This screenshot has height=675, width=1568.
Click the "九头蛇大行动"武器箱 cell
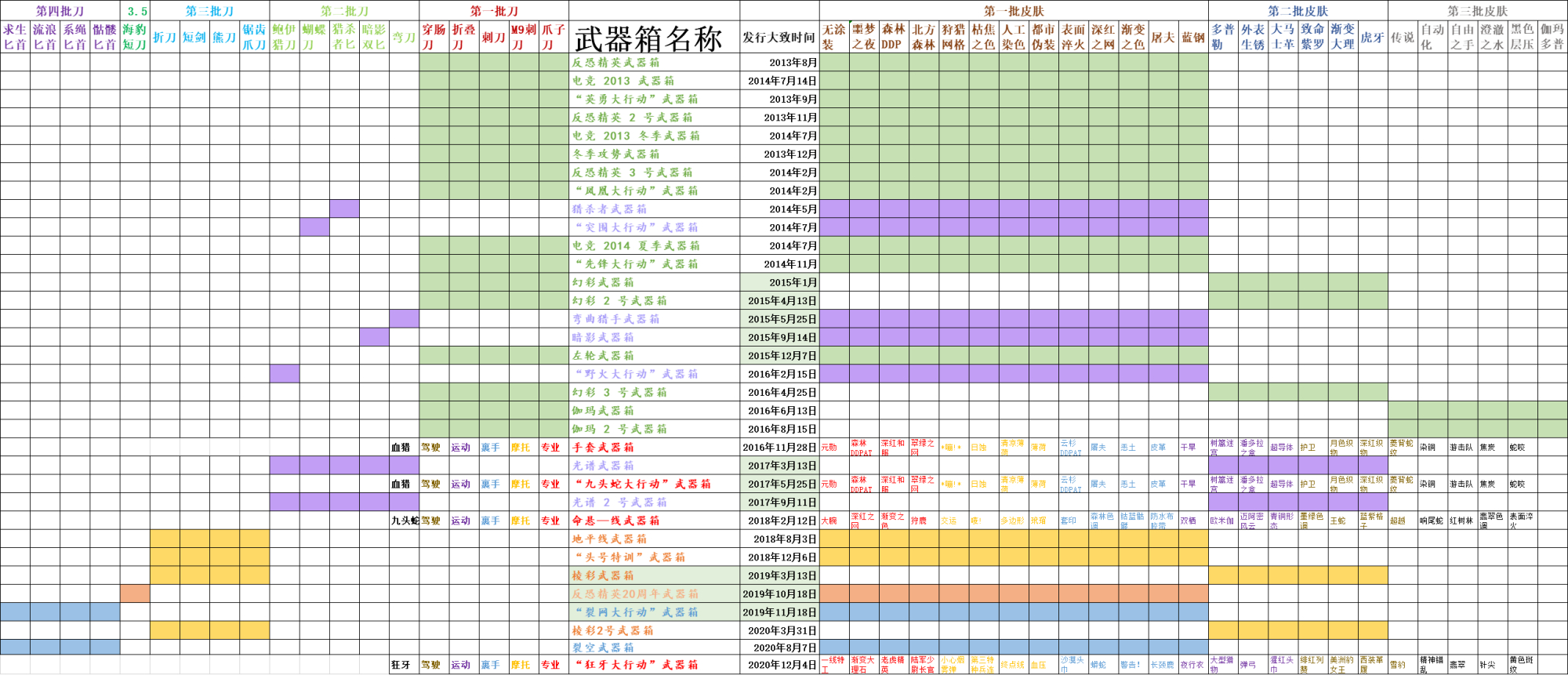[655, 484]
